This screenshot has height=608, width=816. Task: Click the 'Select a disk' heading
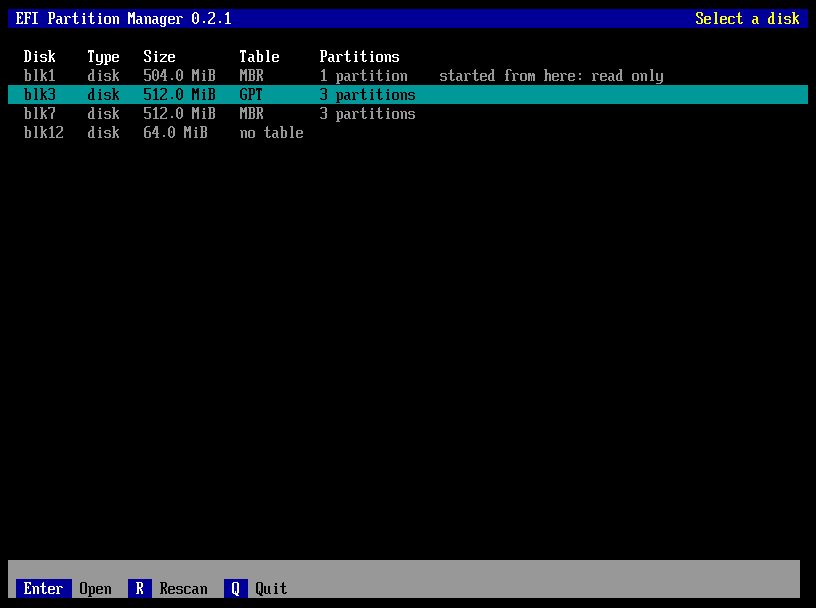tap(747, 19)
